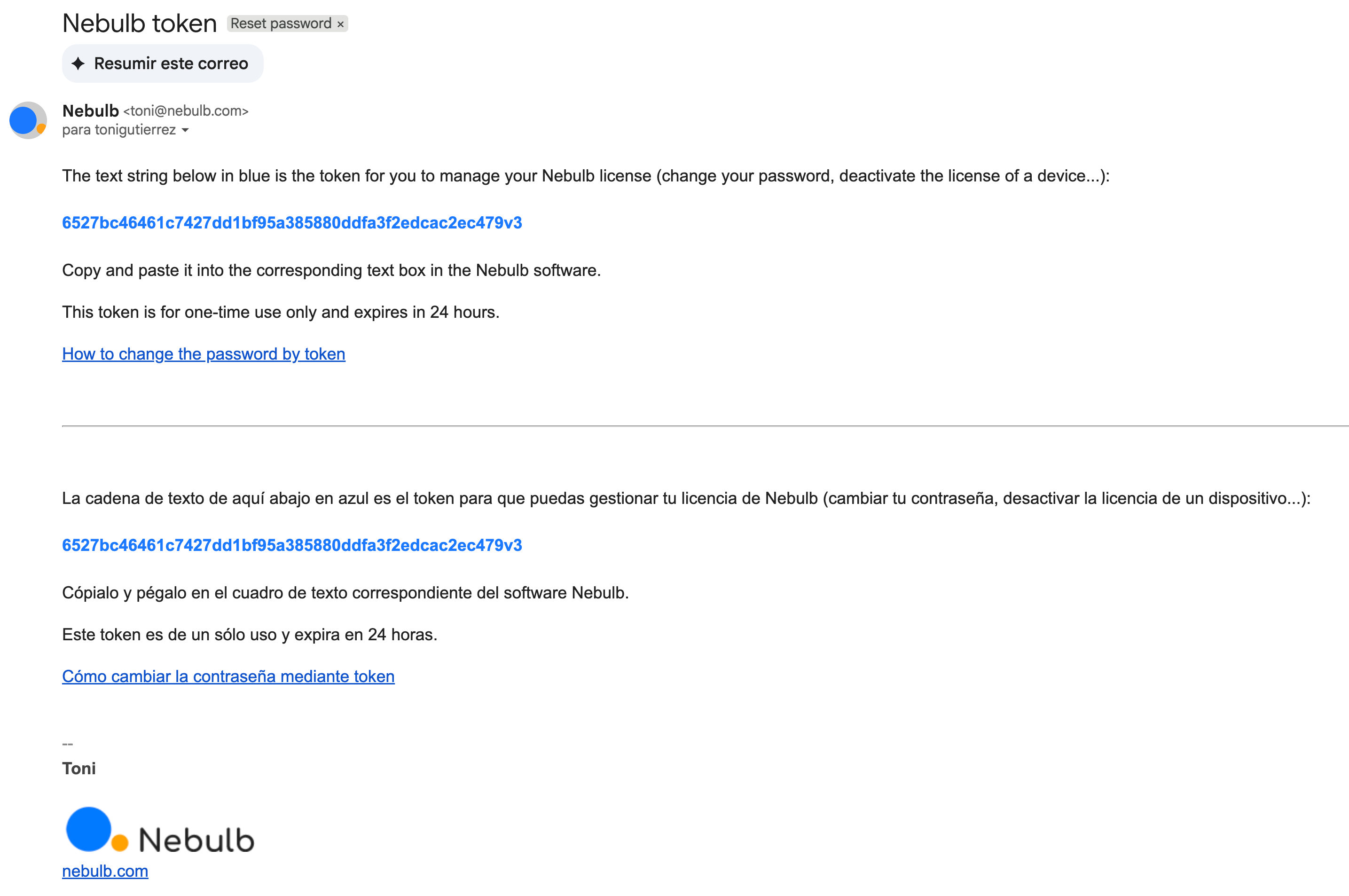Click the blue token in Spanish section
The width and height of the screenshot is (1349, 896).
[292, 545]
